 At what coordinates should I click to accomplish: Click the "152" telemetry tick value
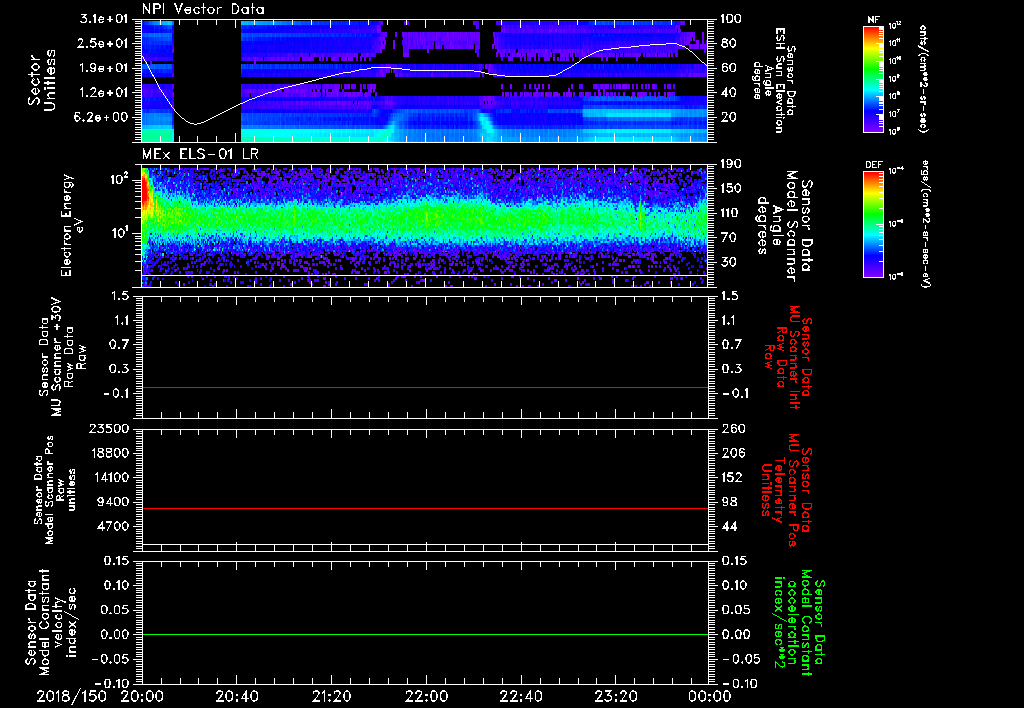[x=731, y=477]
